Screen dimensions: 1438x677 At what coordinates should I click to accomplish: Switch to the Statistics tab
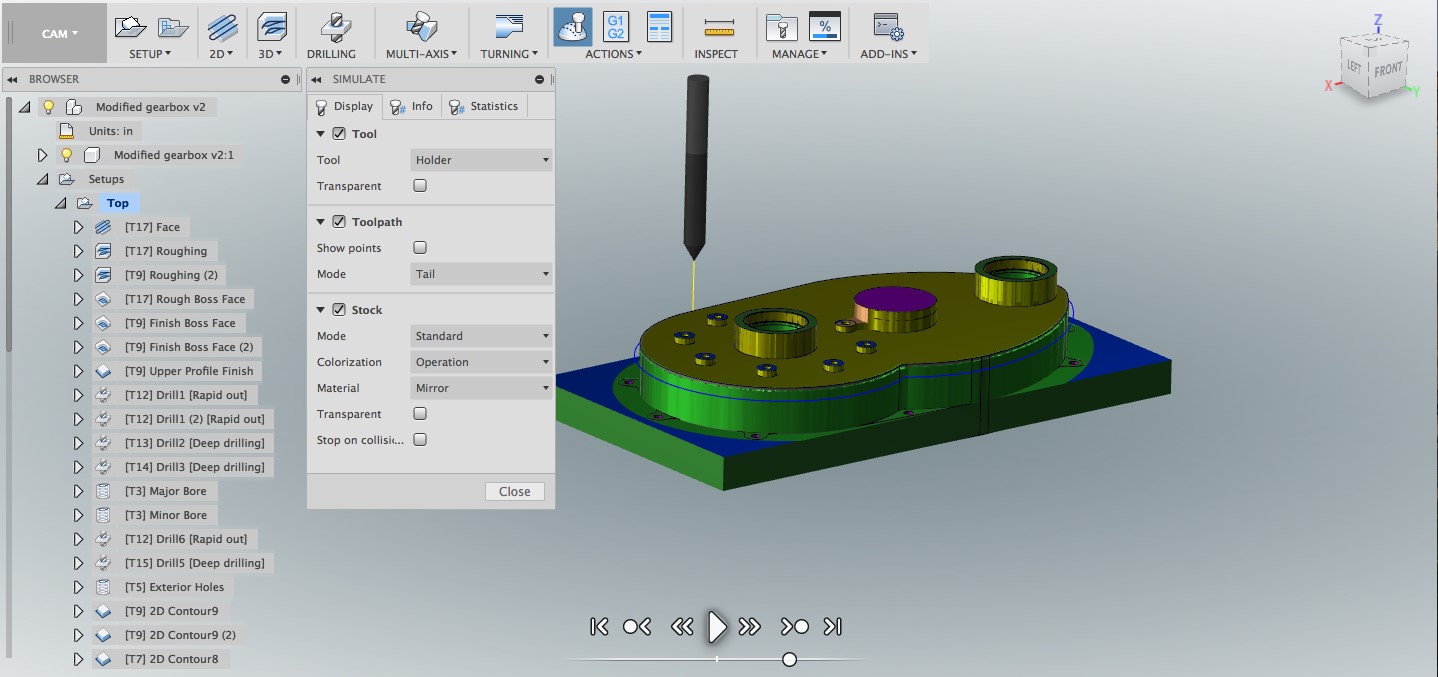point(484,106)
